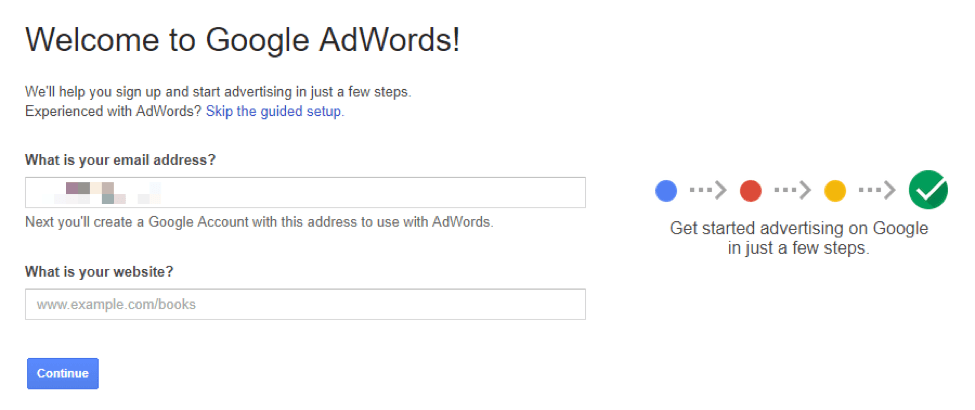975x410 pixels.
Task: Click the green checkmark icon
Action: click(928, 190)
